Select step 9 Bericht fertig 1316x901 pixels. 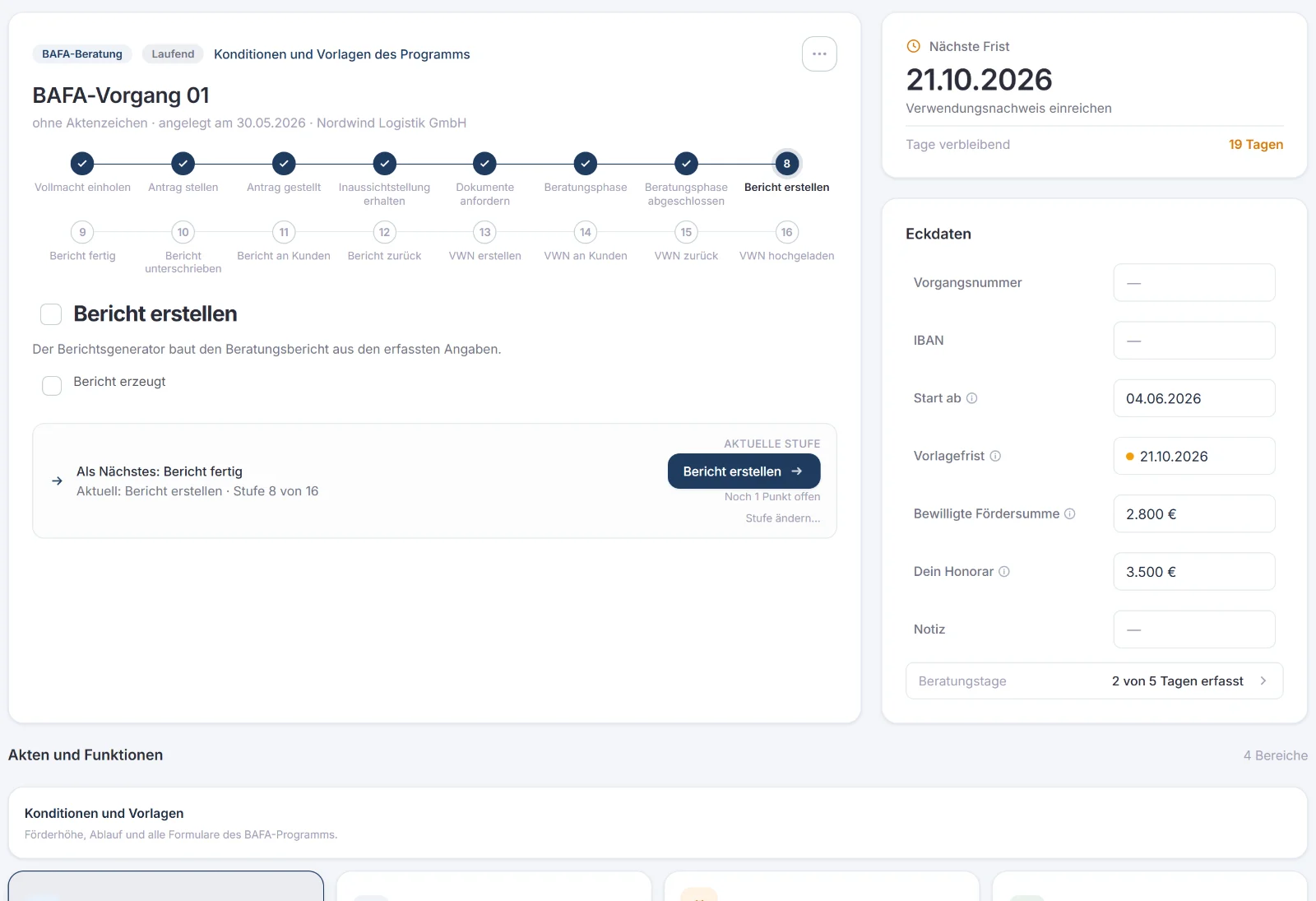click(x=82, y=232)
